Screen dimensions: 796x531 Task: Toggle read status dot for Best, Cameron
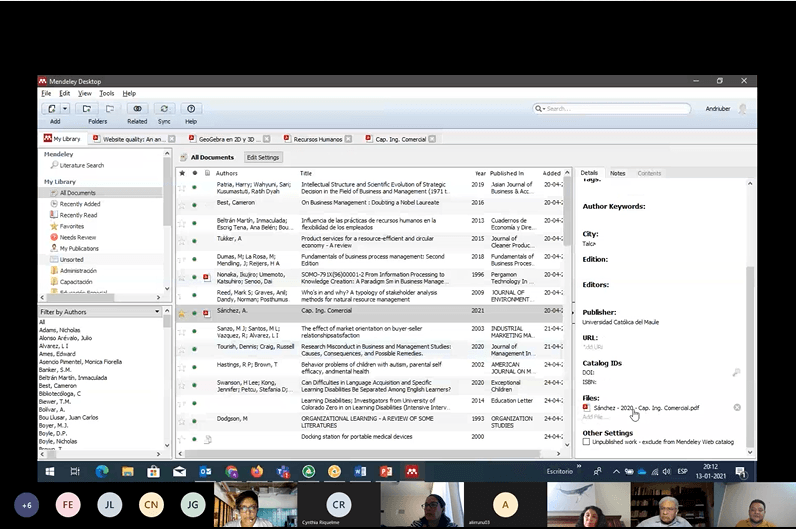194,203
